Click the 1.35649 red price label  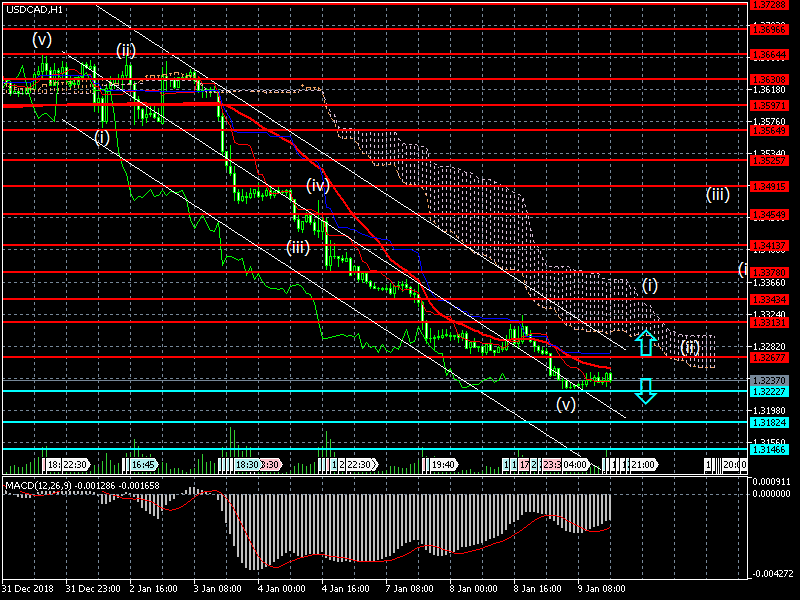pyautogui.click(x=768, y=131)
